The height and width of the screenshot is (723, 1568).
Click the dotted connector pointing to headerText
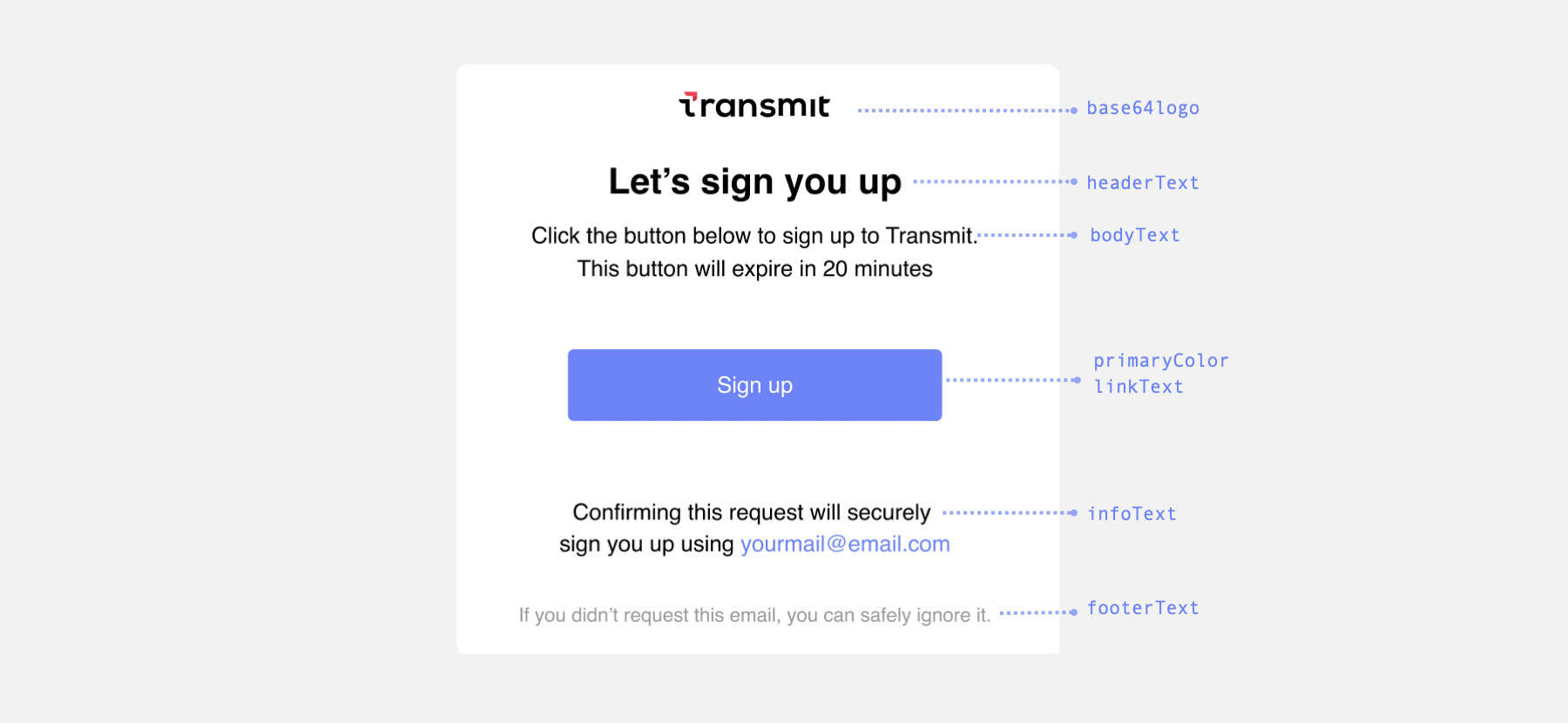(x=995, y=182)
